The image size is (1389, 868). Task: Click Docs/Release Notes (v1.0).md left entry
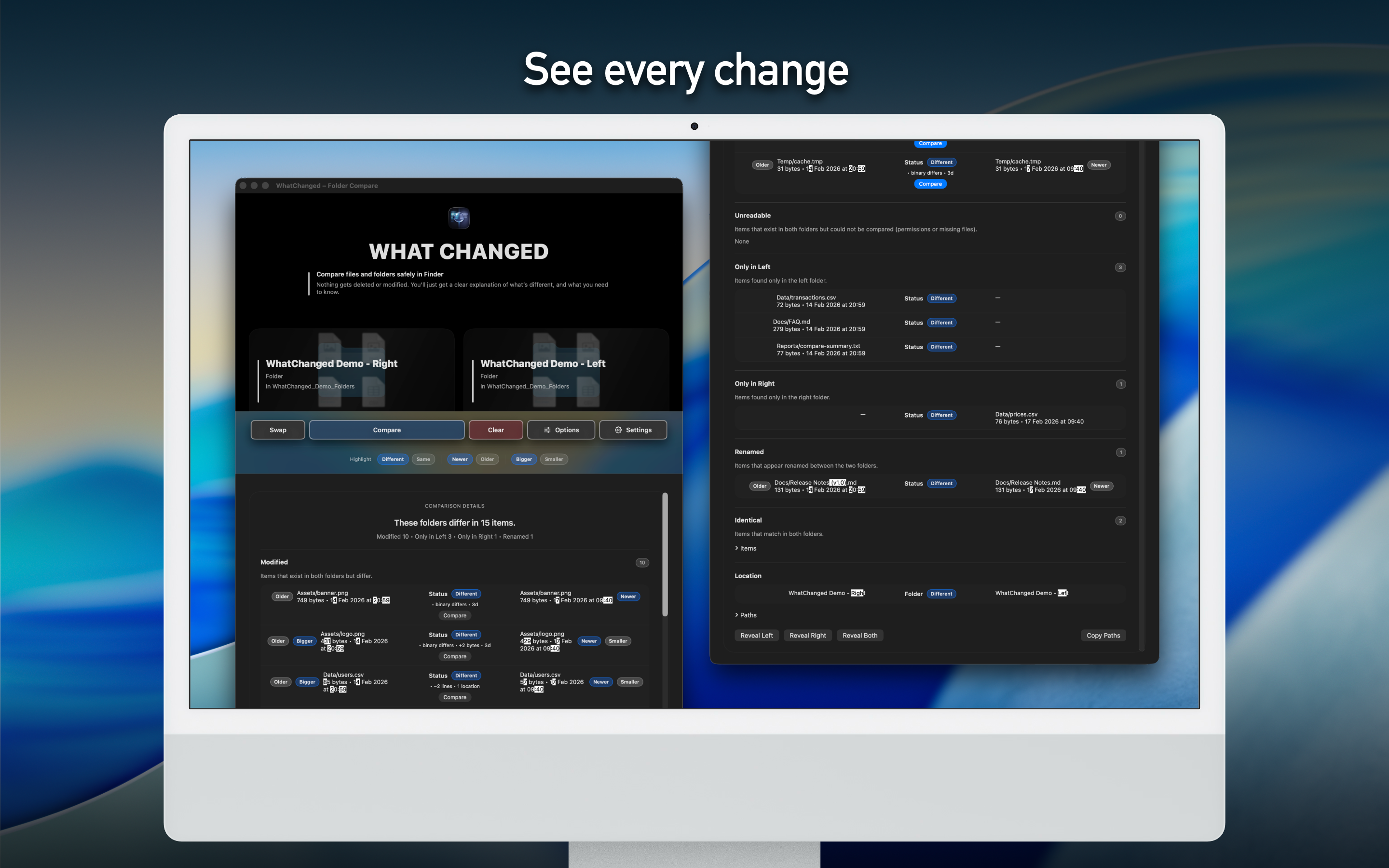819,486
